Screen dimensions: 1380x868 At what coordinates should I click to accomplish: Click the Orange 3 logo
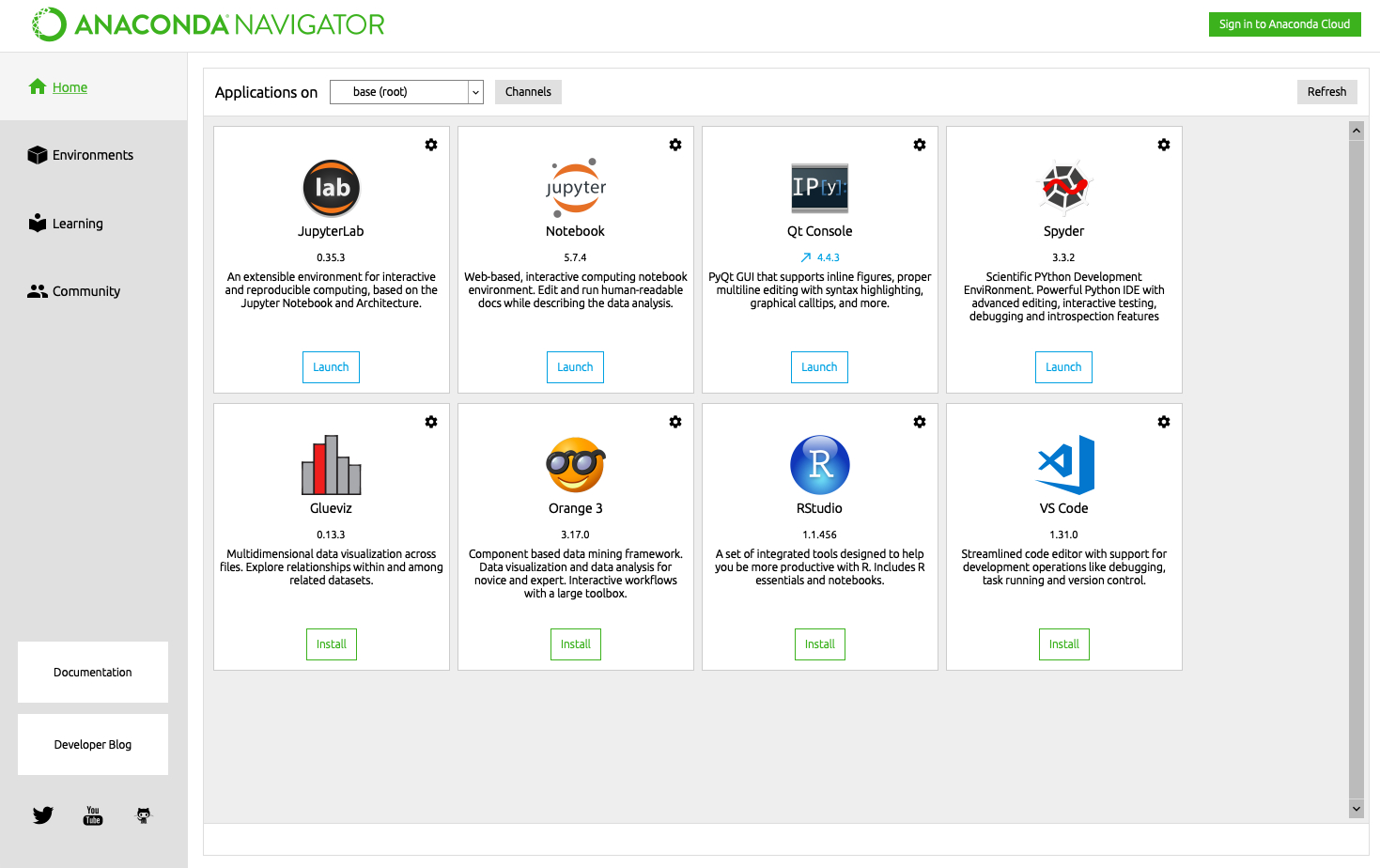point(576,464)
